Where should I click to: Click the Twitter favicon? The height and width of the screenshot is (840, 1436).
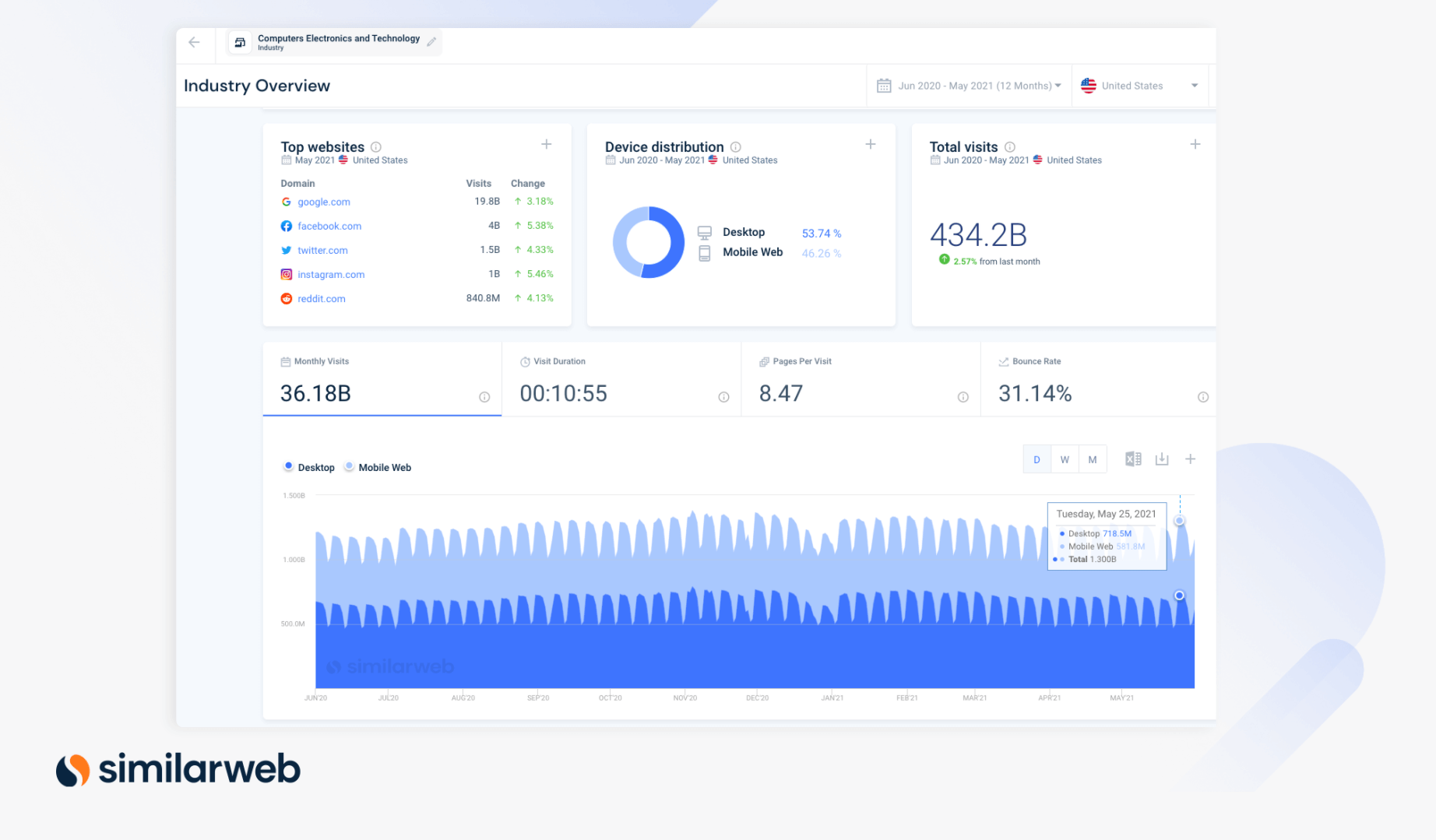287,250
